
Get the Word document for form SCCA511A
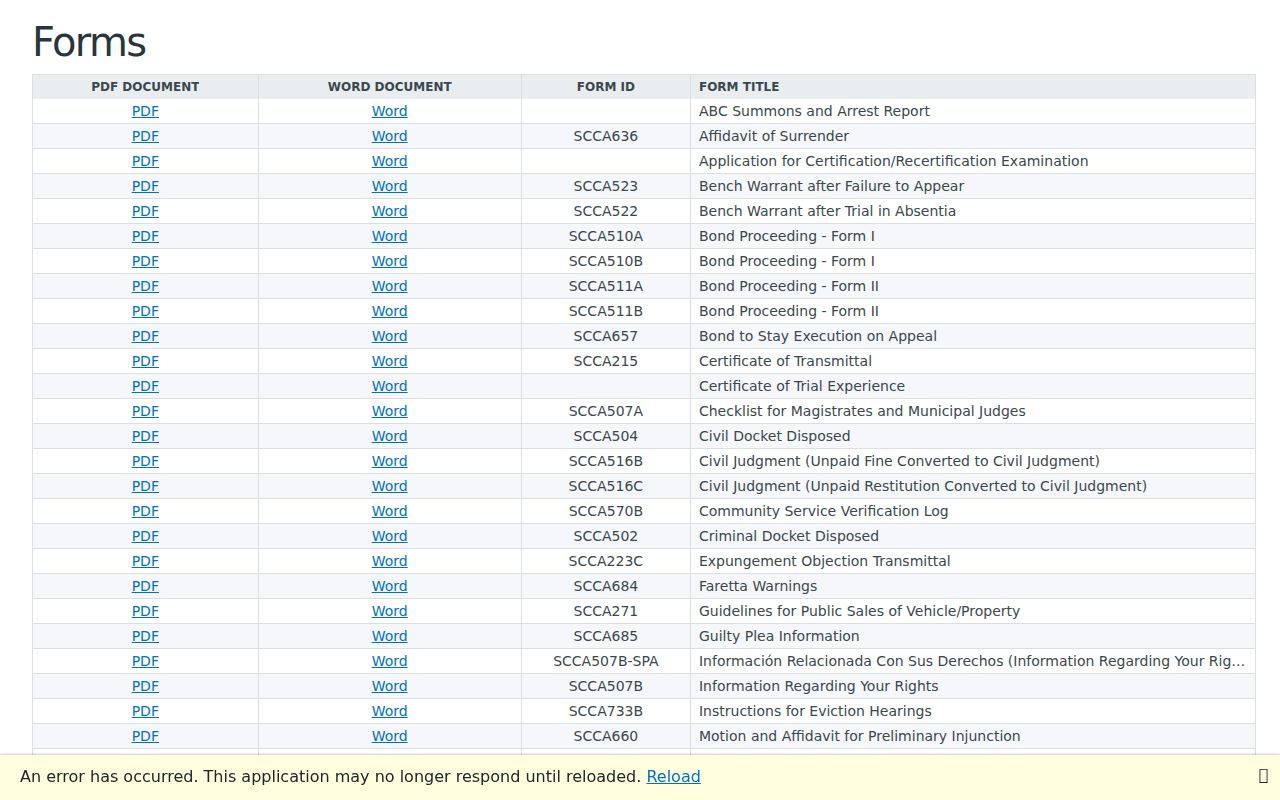389,286
